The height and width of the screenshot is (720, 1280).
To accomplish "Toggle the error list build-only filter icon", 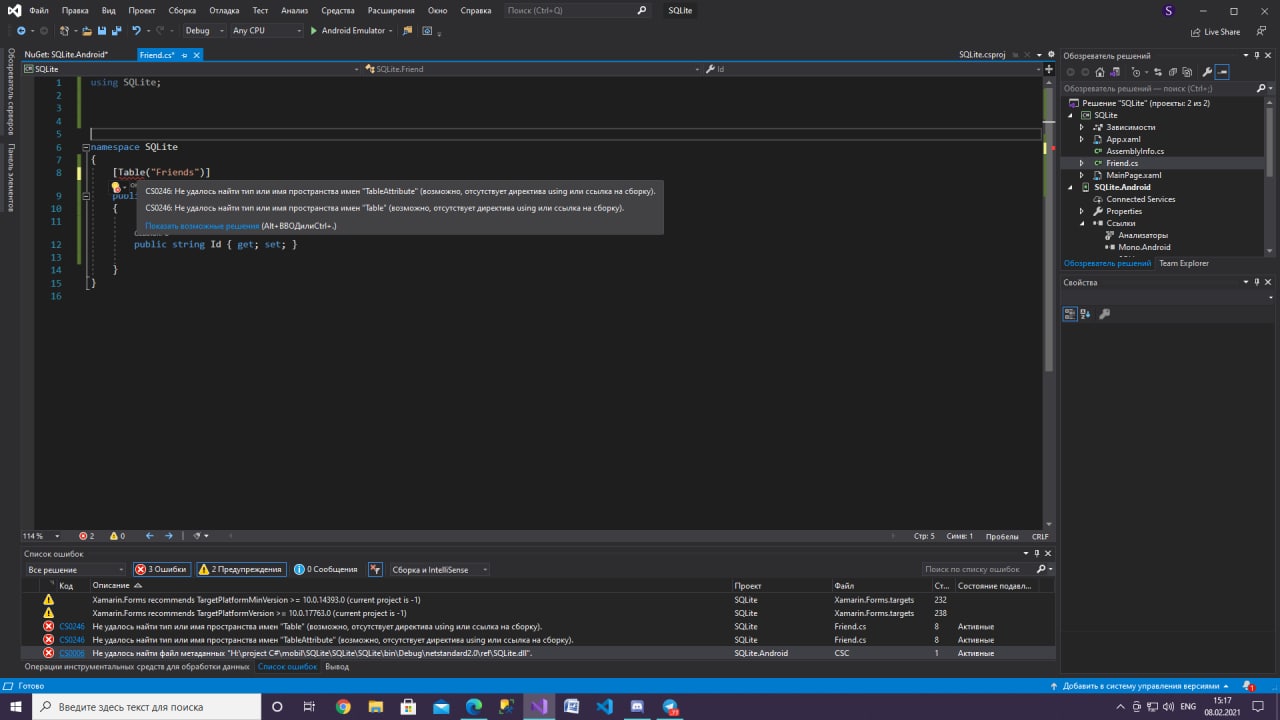I will (x=376, y=569).
